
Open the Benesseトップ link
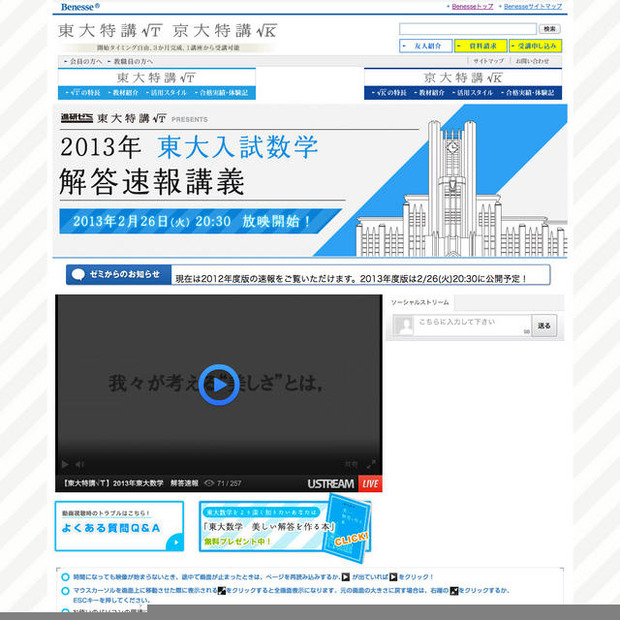click(x=472, y=6)
